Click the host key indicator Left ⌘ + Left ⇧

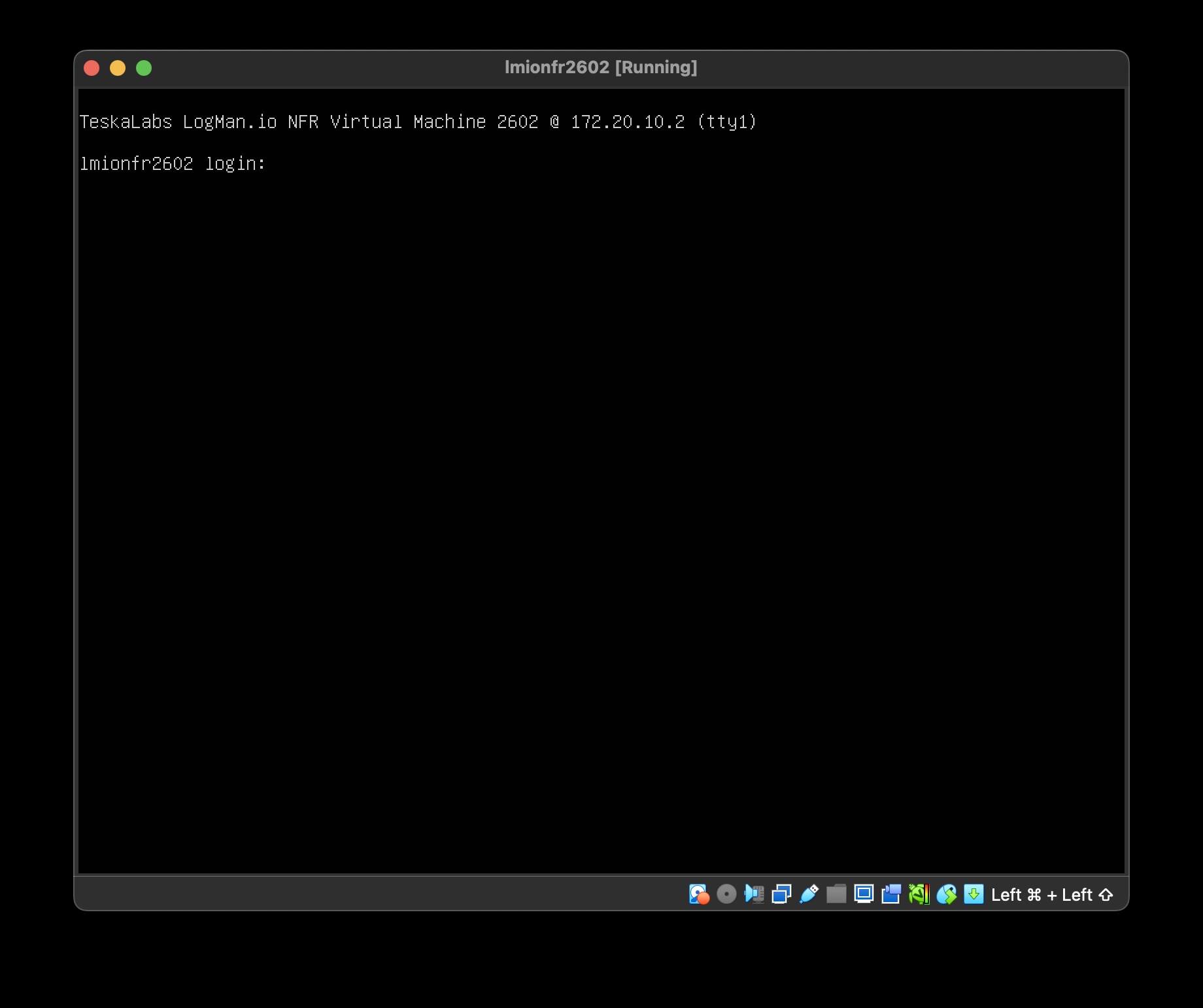click(x=1051, y=894)
